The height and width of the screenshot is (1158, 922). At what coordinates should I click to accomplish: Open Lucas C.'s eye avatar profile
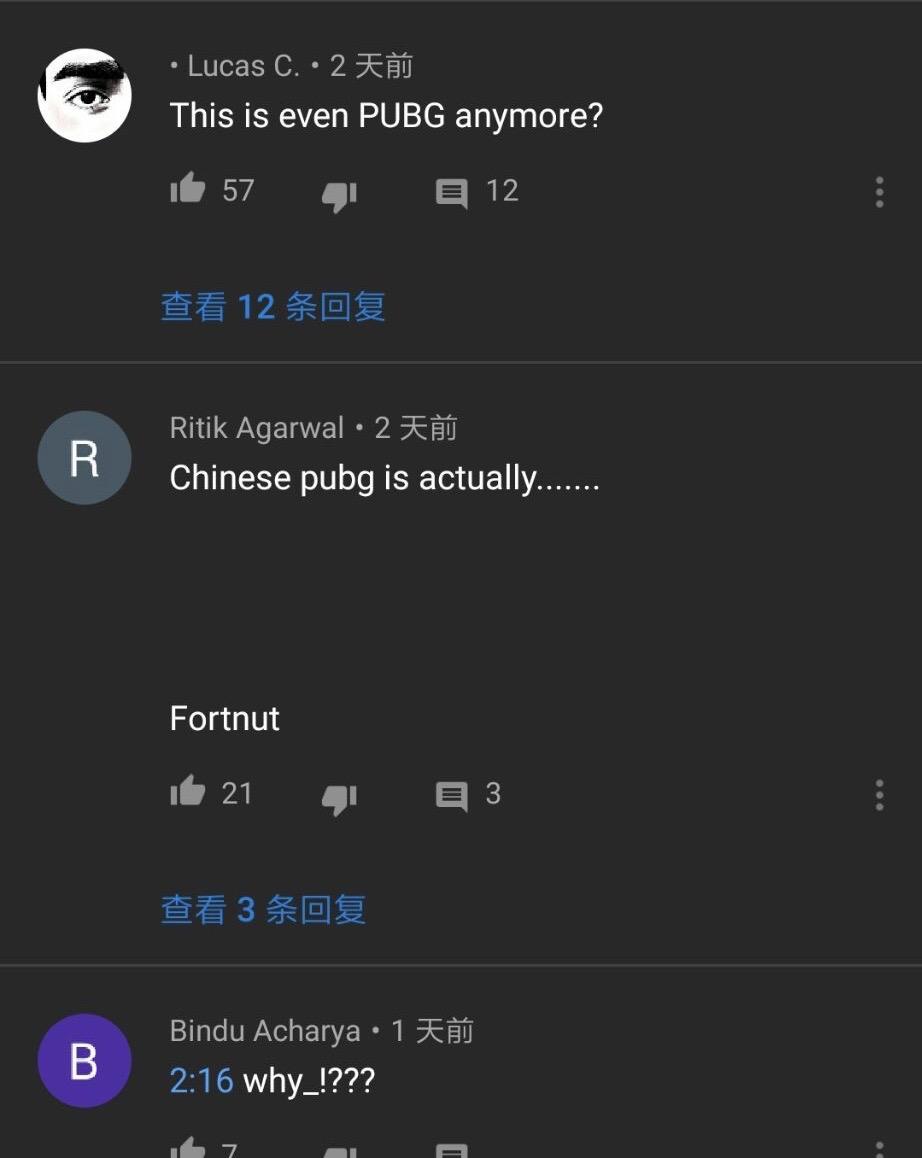pos(84,95)
